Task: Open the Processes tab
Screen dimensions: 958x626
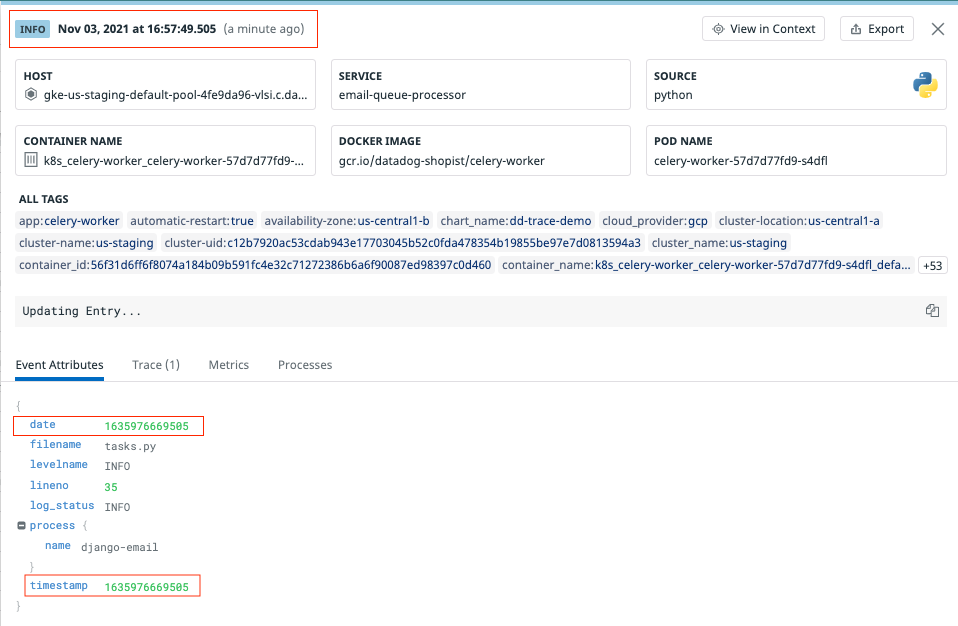Action: tap(305, 365)
